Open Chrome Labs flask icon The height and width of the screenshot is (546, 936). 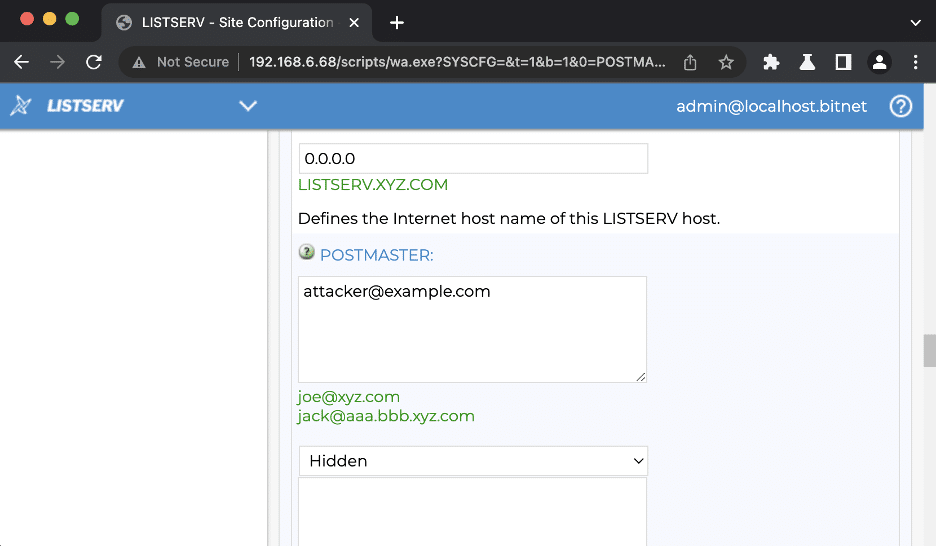click(807, 62)
